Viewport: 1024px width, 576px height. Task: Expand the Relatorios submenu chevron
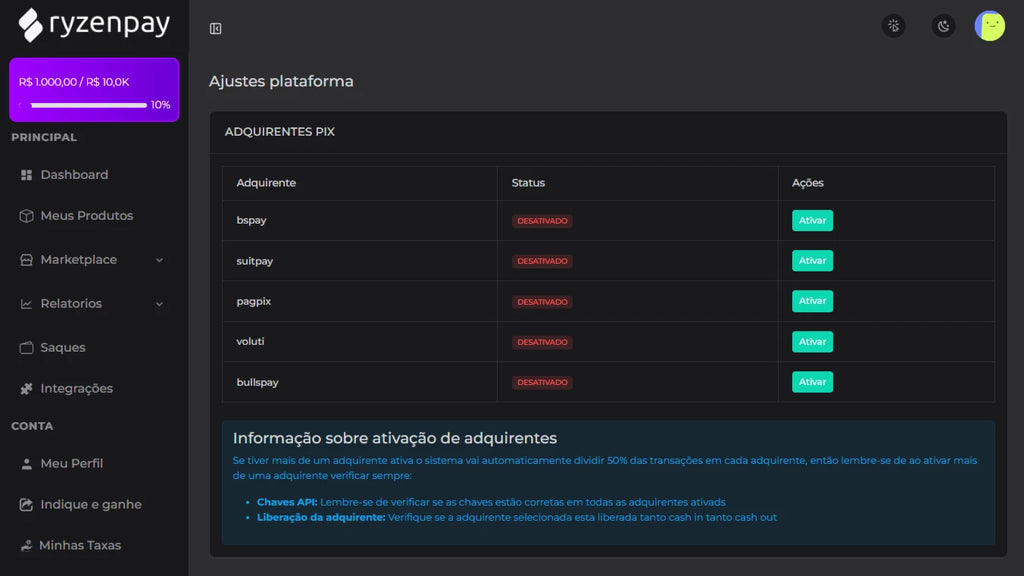(160, 304)
